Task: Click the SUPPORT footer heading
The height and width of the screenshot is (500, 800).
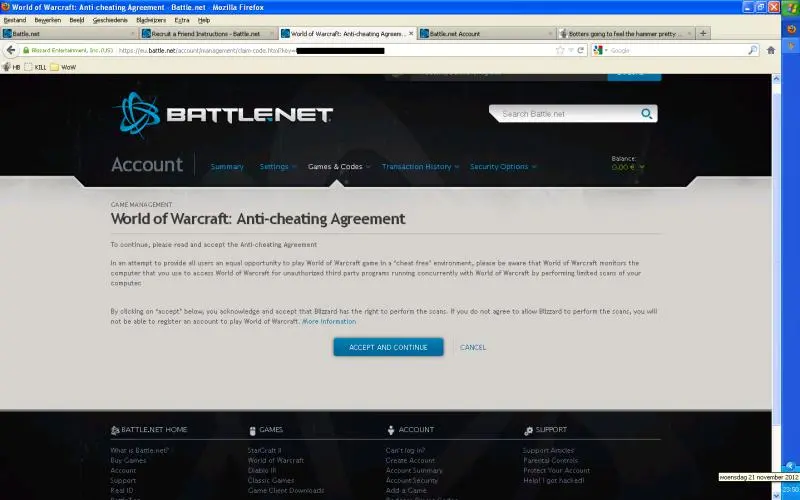Action: tap(545, 430)
